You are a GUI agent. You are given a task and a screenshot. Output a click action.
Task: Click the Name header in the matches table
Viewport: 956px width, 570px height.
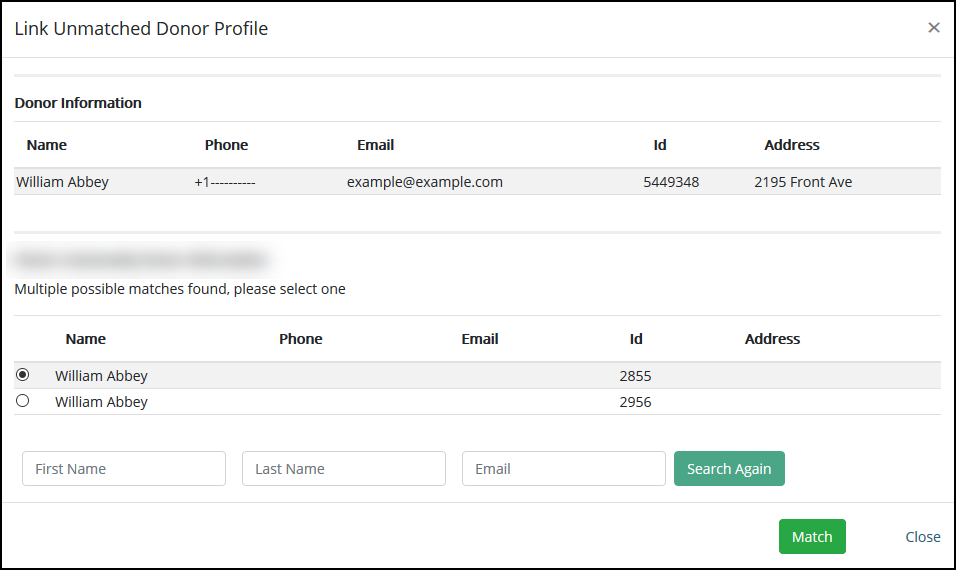86,339
